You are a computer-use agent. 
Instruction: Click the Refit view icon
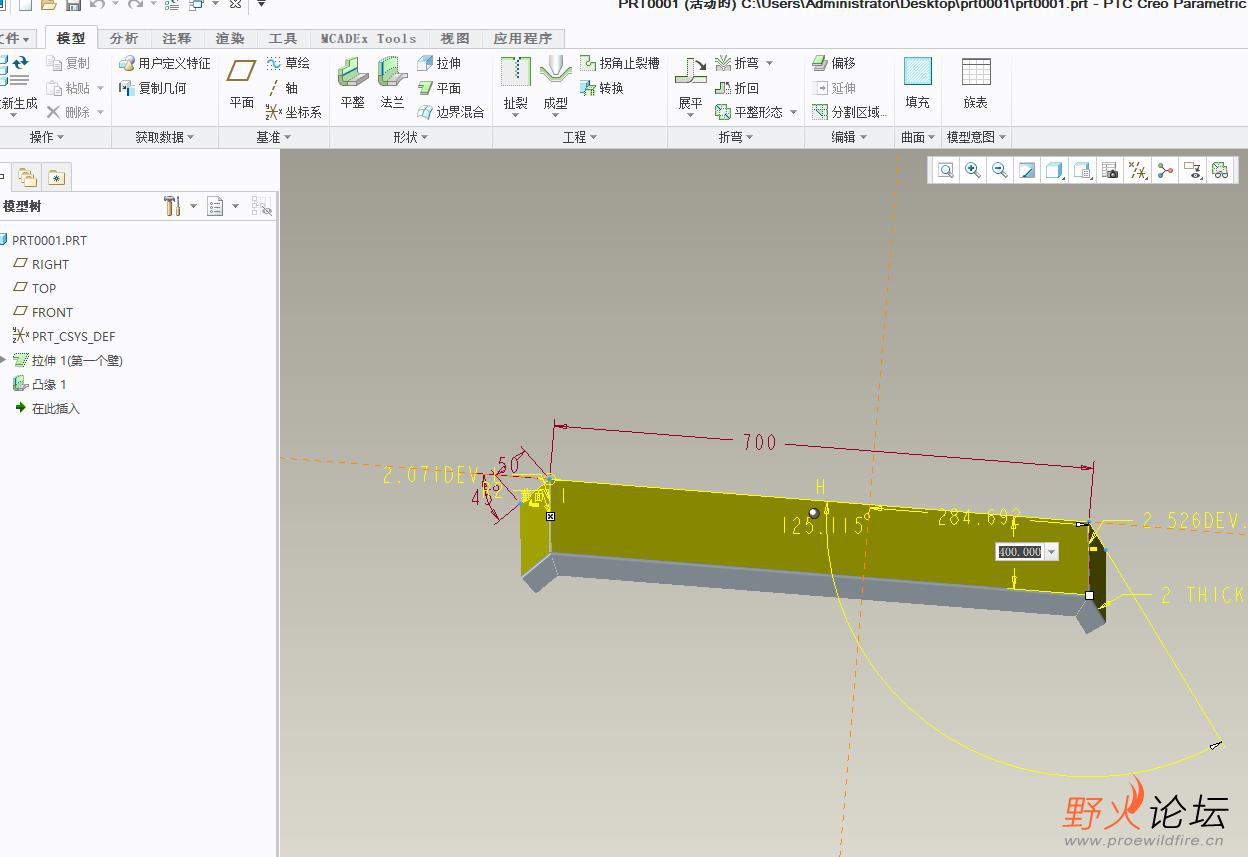pyautogui.click(x=945, y=171)
